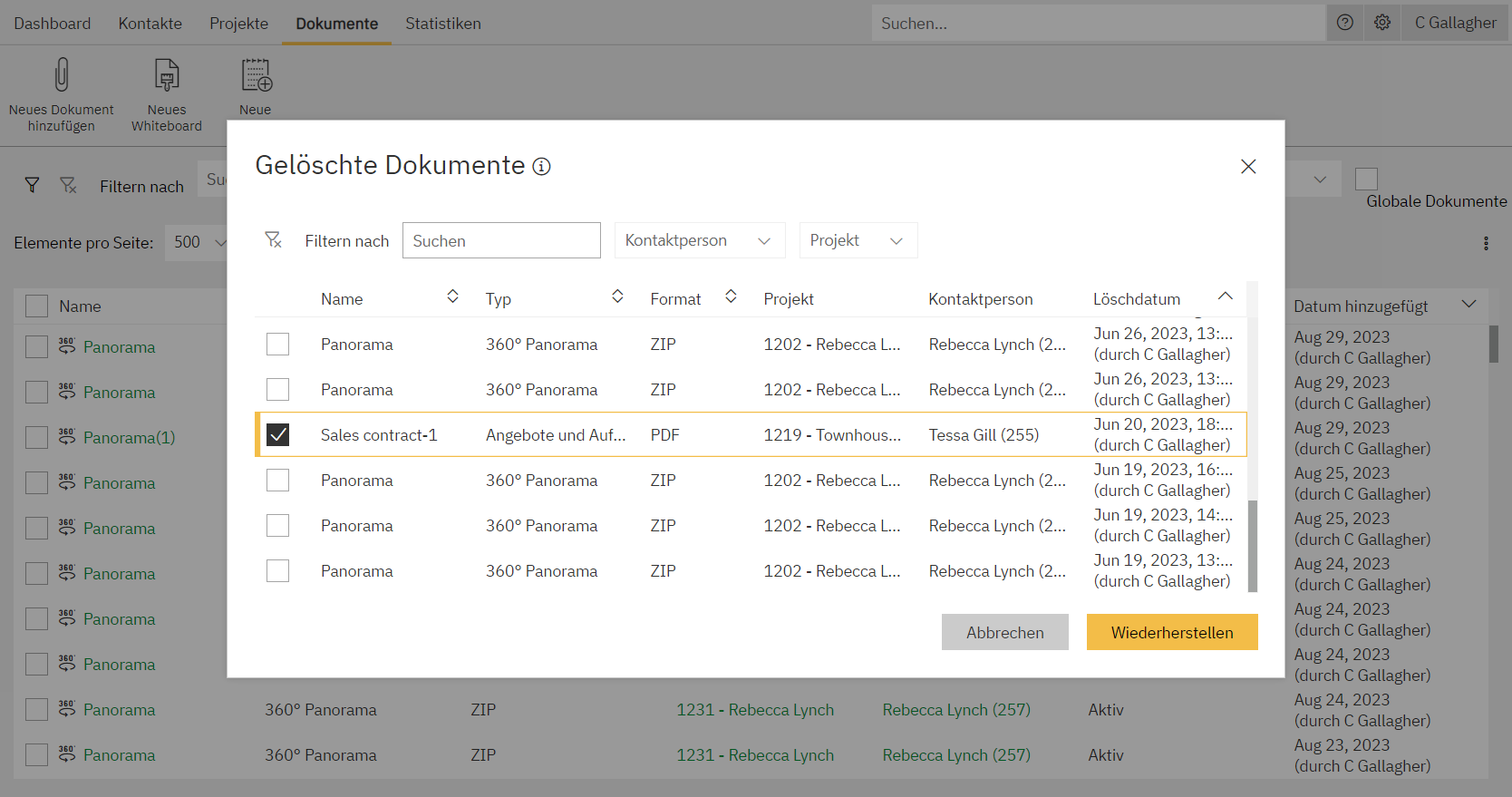Switch to the Statistiken tab

[442, 24]
